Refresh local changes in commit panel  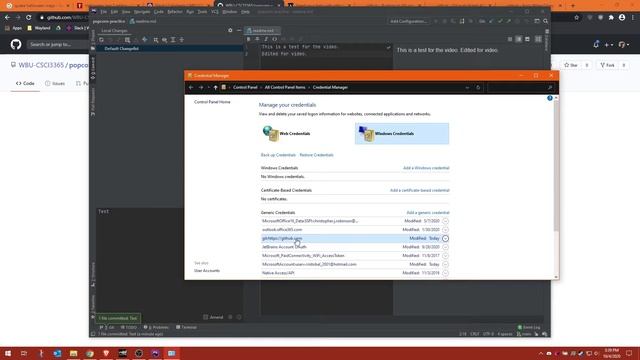[x=101, y=40]
